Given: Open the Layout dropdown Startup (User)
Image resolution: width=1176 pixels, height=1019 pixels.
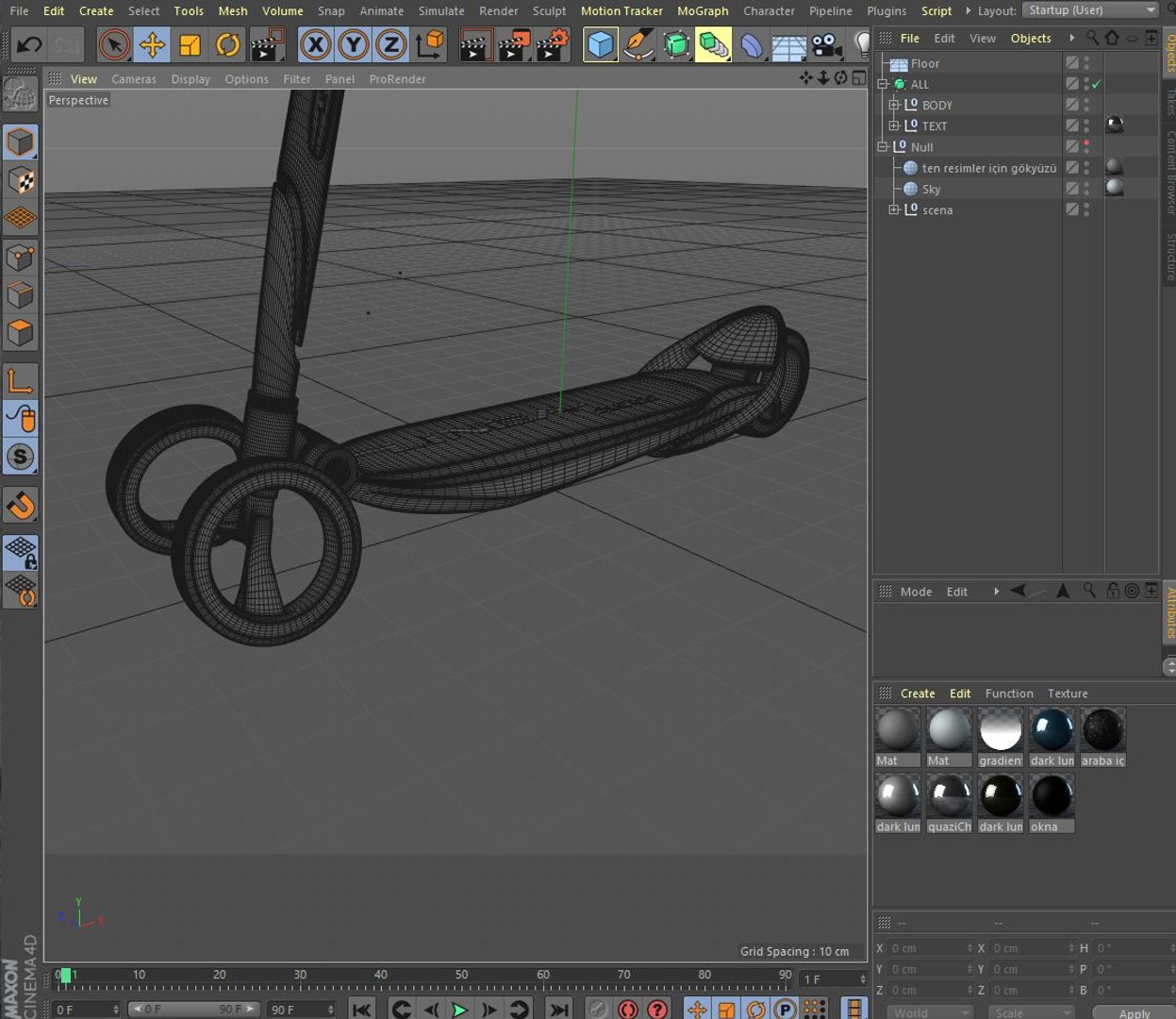Looking at the screenshot, I should pyautogui.click(x=1090, y=10).
